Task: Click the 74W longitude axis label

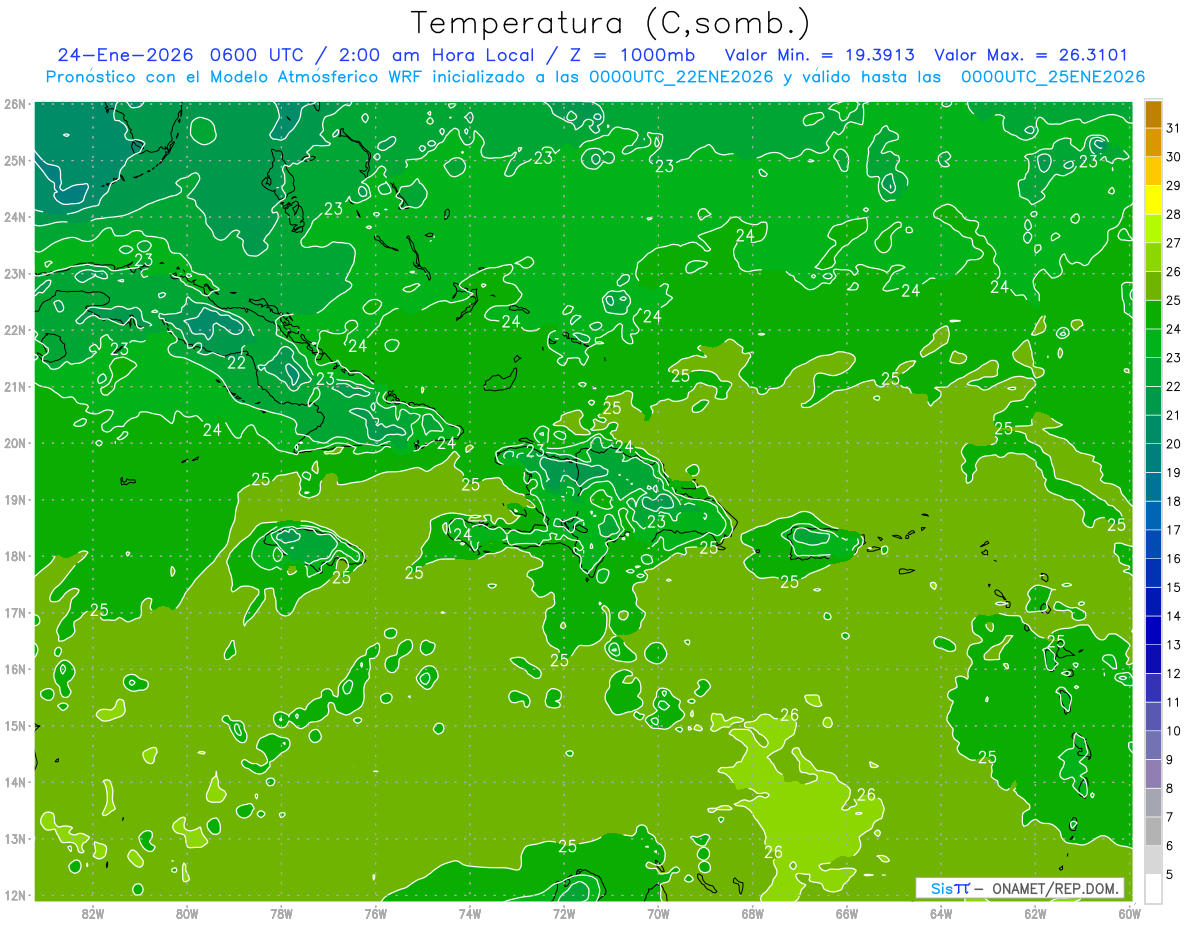Action: 469,912
